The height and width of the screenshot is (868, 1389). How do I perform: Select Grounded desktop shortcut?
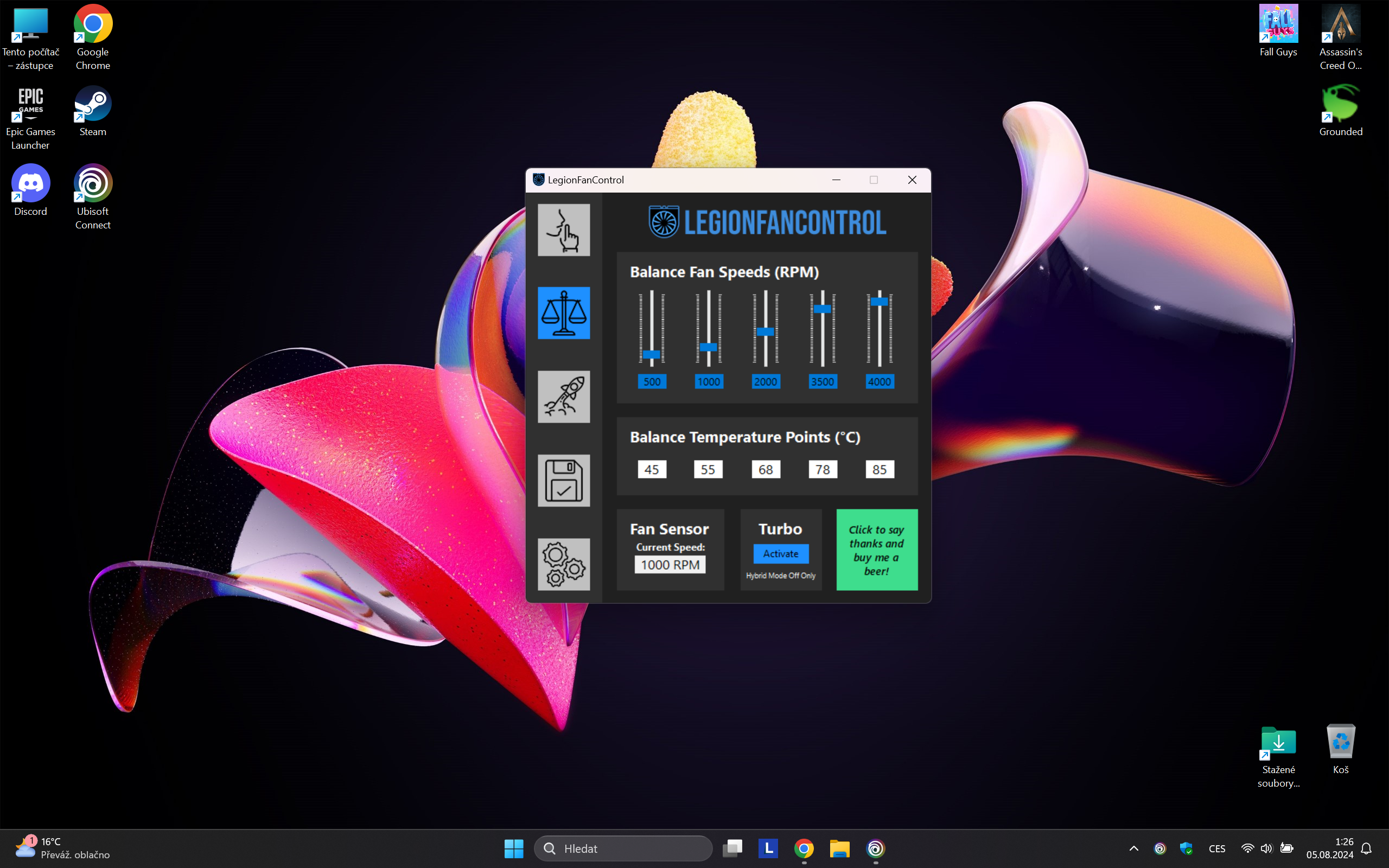point(1340,111)
